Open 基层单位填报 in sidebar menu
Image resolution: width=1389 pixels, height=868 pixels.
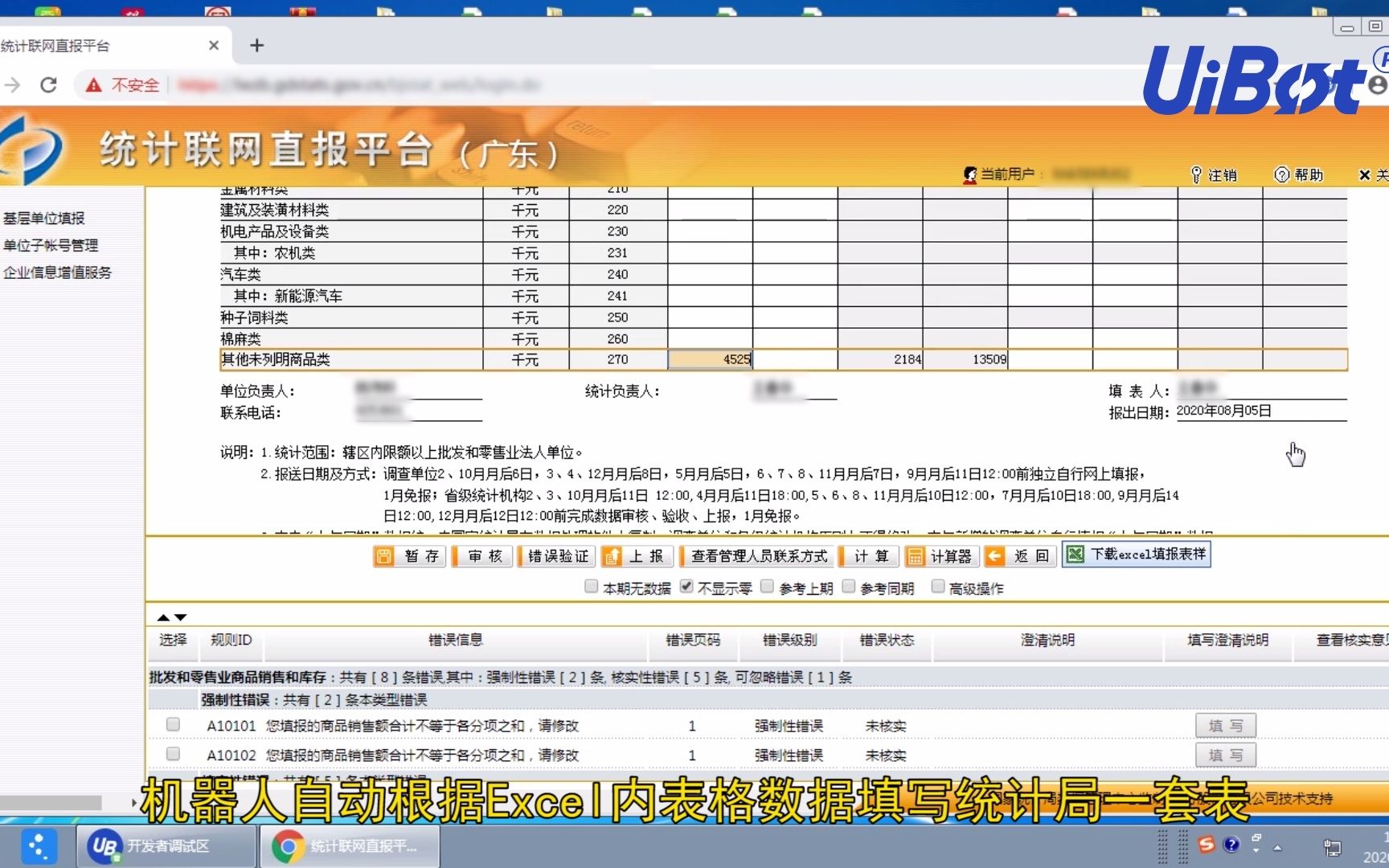click(43, 217)
